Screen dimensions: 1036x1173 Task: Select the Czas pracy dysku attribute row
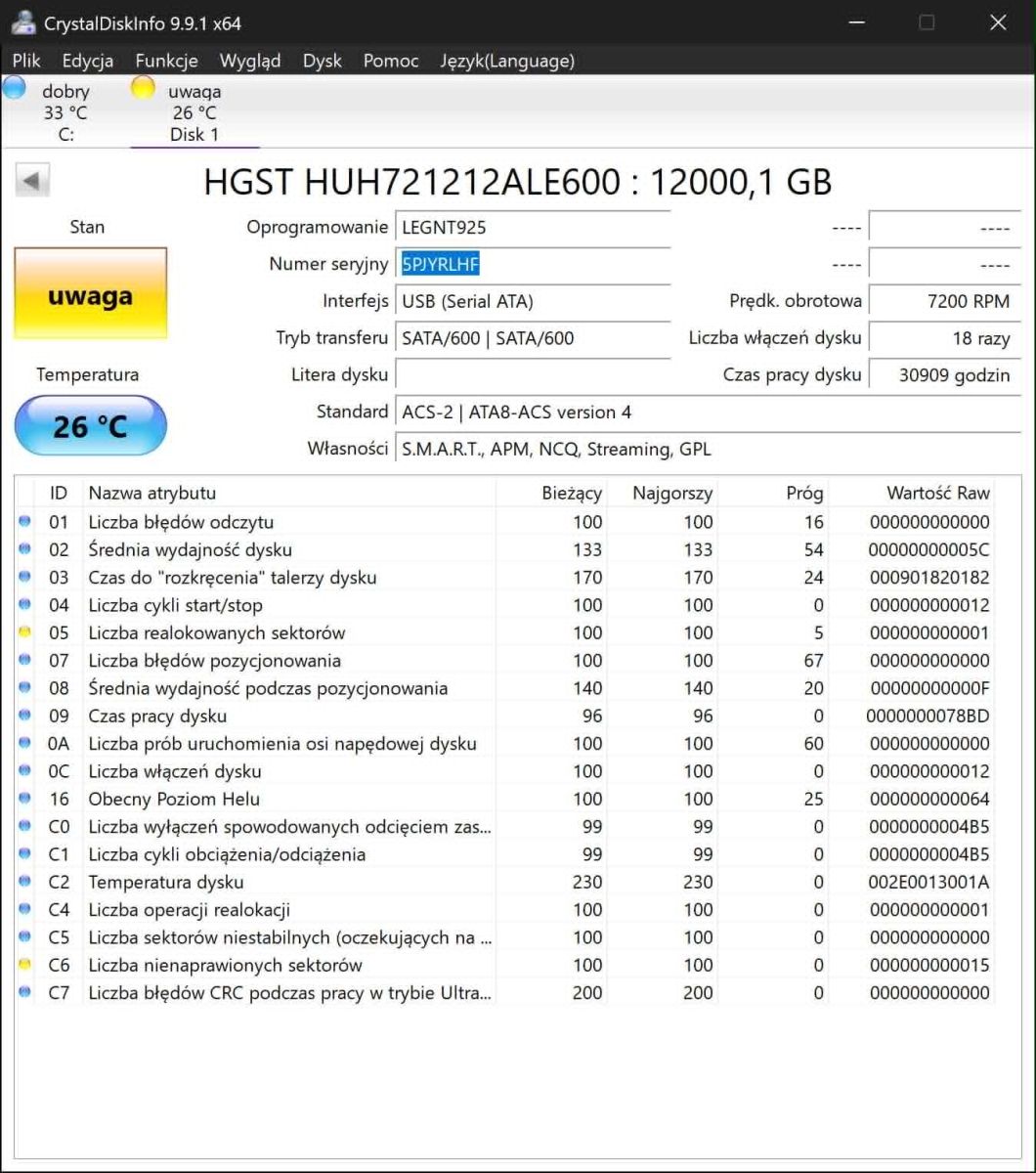pyautogui.click(x=505, y=716)
